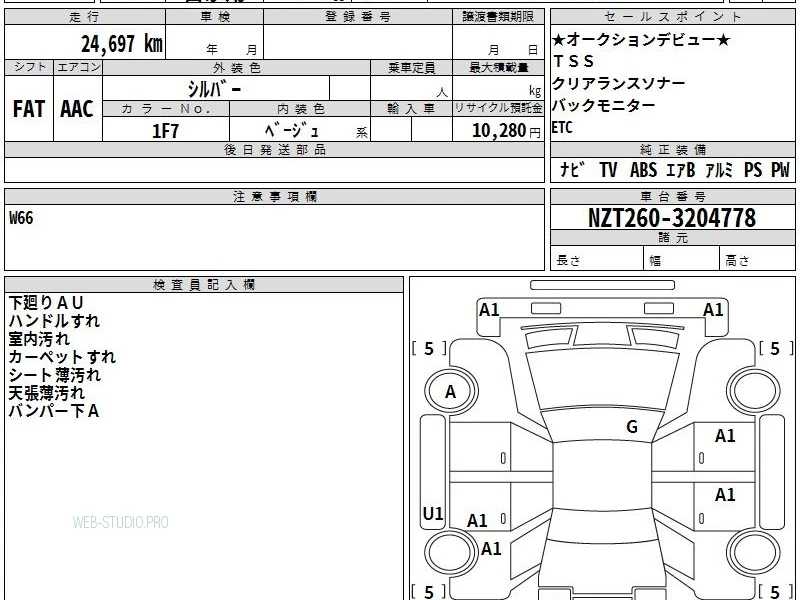Click the 高さ dimension label
800x600 pixels.
tap(737, 261)
